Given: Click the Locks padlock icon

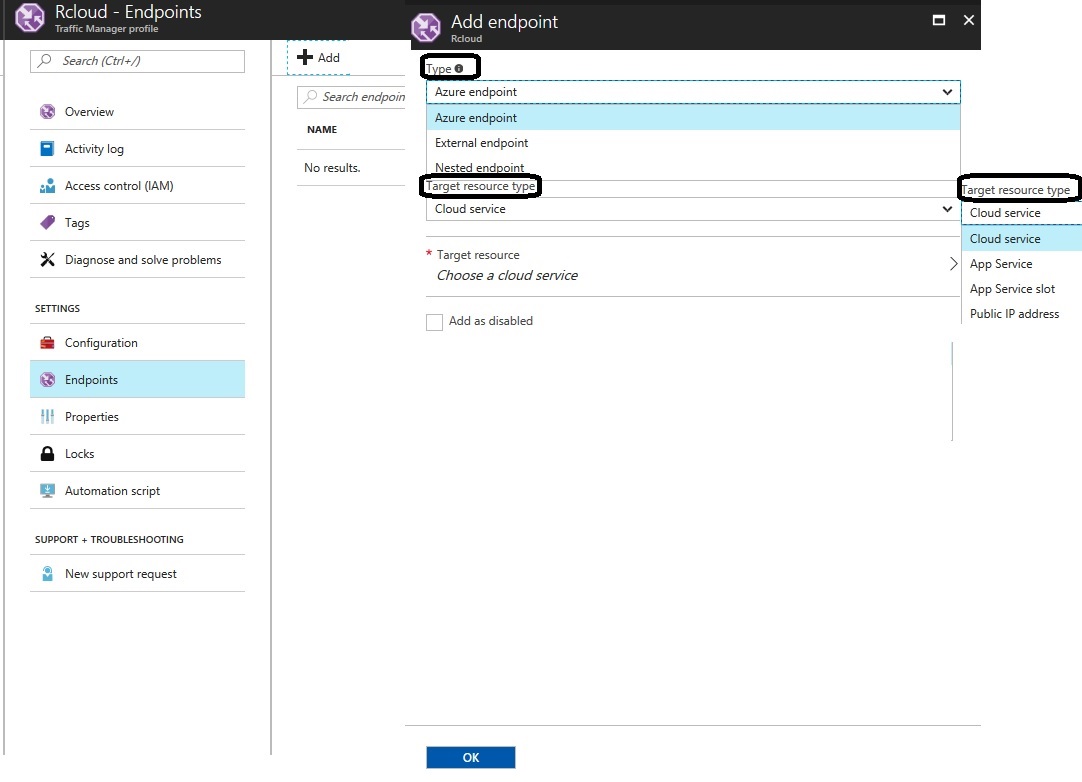Looking at the screenshot, I should (47, 454).
